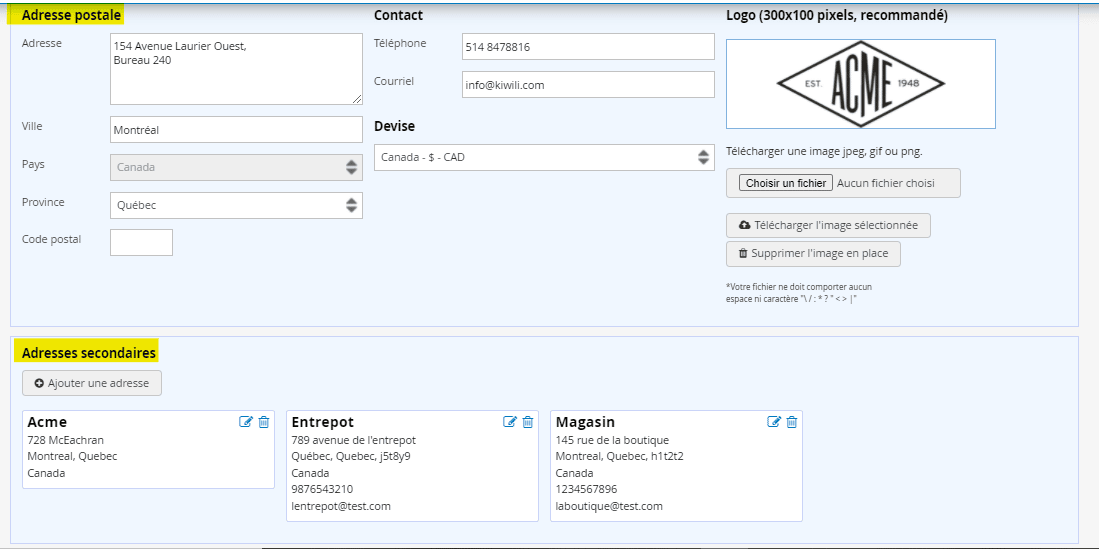Click the text 145 rue de la boutique

click(x=613, y=440)
